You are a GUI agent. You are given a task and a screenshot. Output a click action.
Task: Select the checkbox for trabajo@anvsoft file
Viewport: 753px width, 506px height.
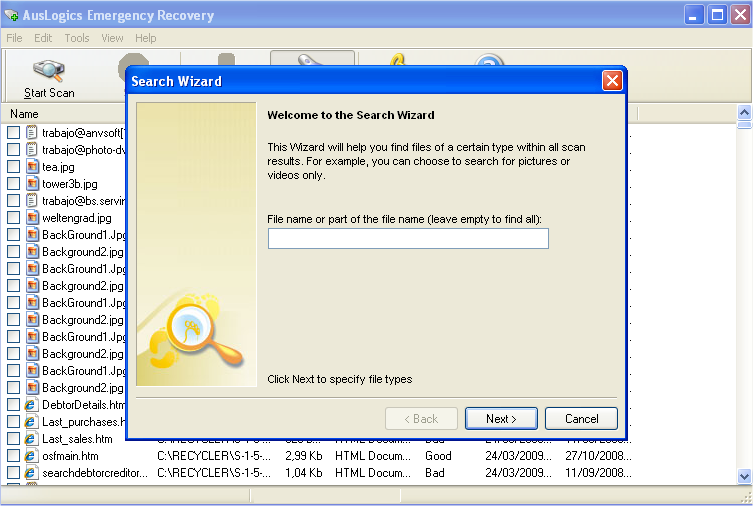pos(13,133)
